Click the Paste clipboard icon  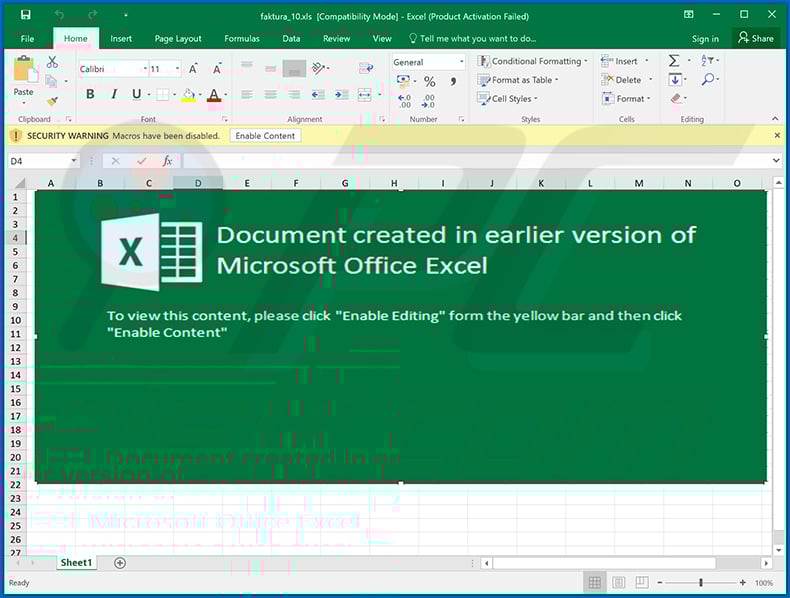coord(24,69)
